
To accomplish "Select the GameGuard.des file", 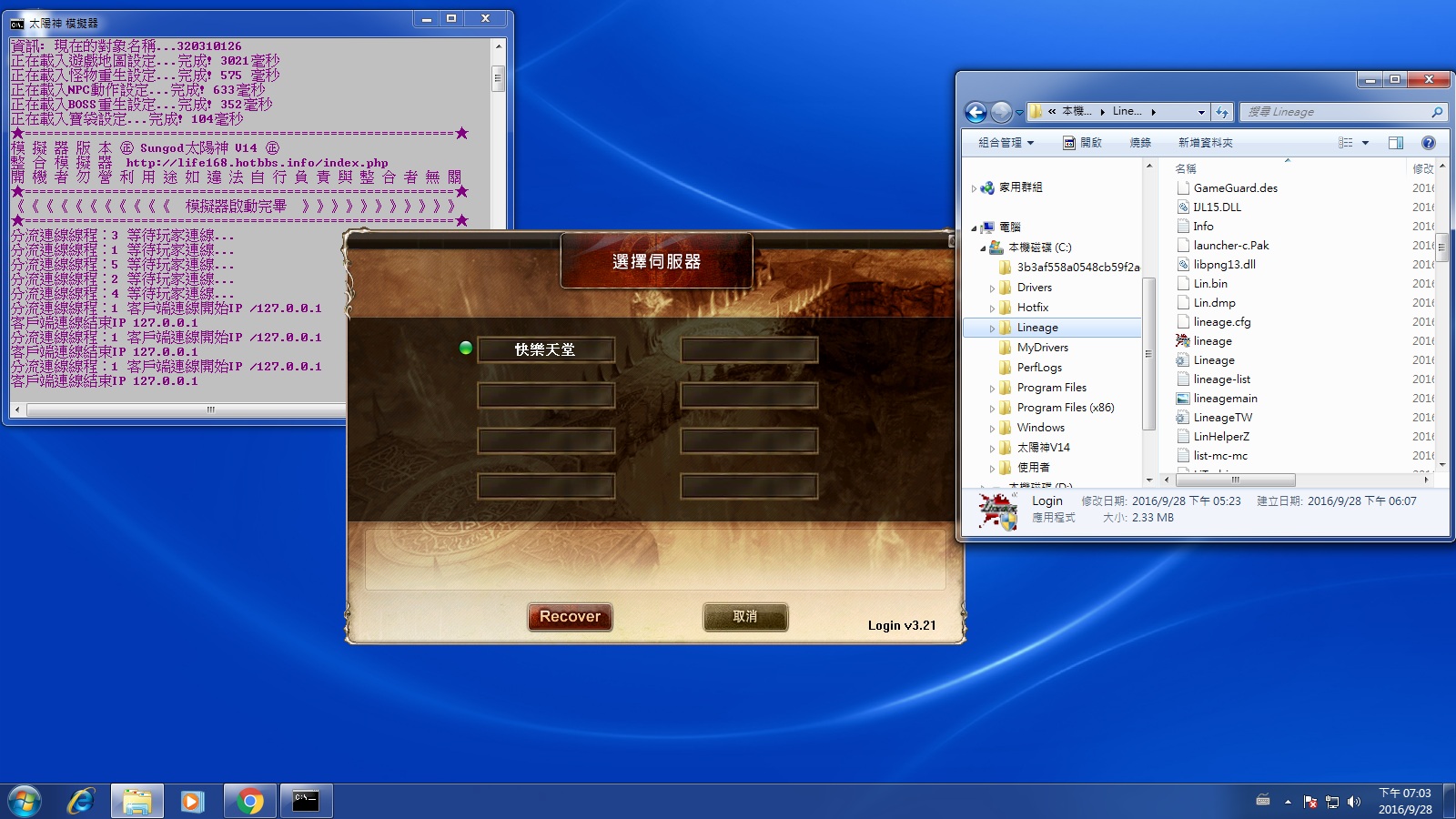I will point(1235,187).
